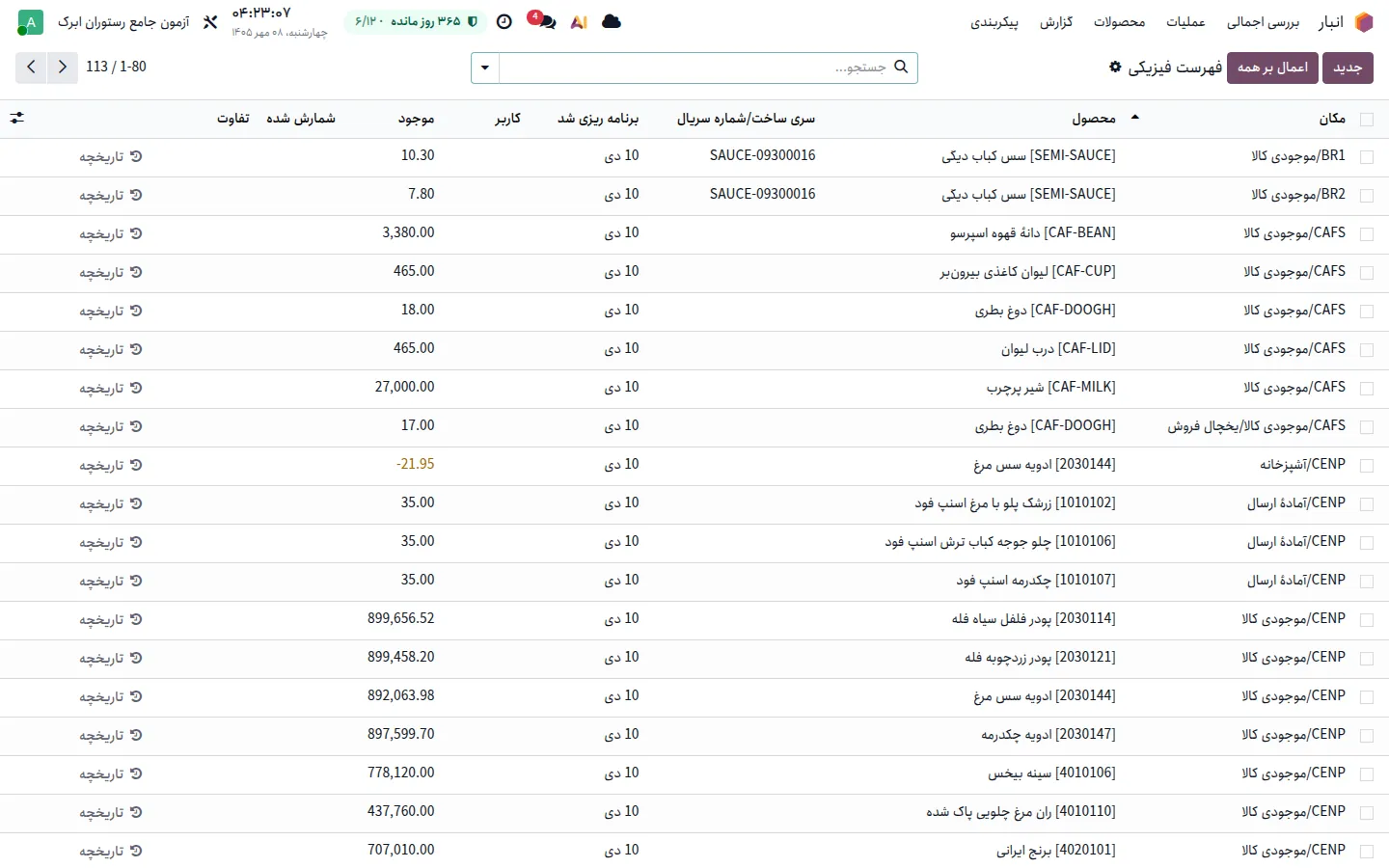The width and height of the screenshot is (1389, 868).
Task: Open the wrench debug tools icon
Action: click(x=210, y=22)
